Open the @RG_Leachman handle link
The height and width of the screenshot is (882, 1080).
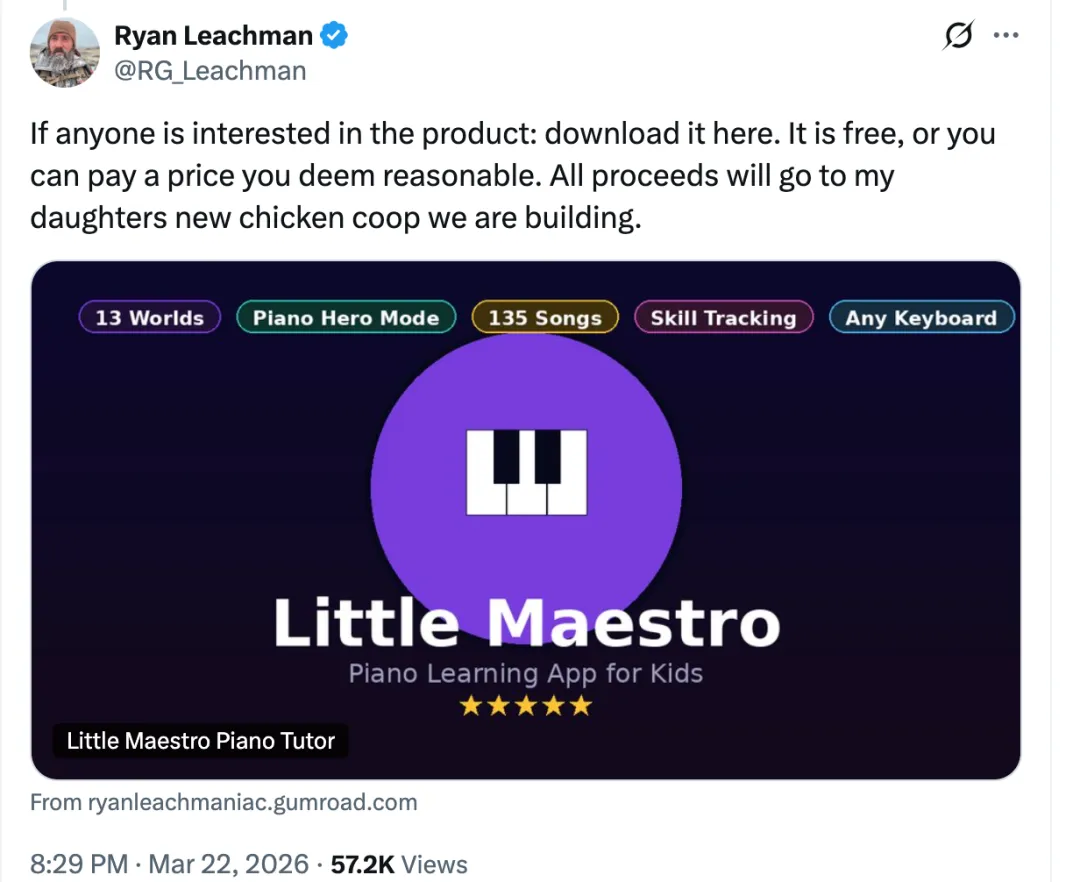point(209,71)
